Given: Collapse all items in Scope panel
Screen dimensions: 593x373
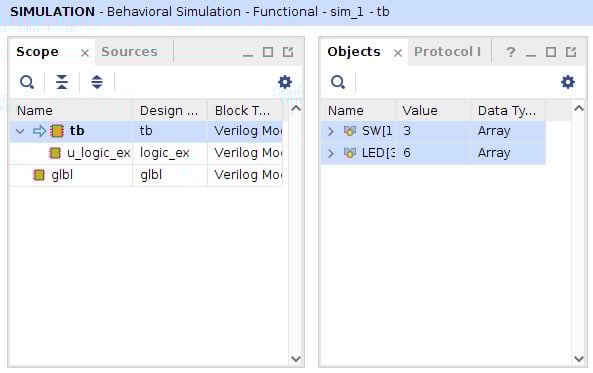Looking at the screenshot, I should pos(62,82).
